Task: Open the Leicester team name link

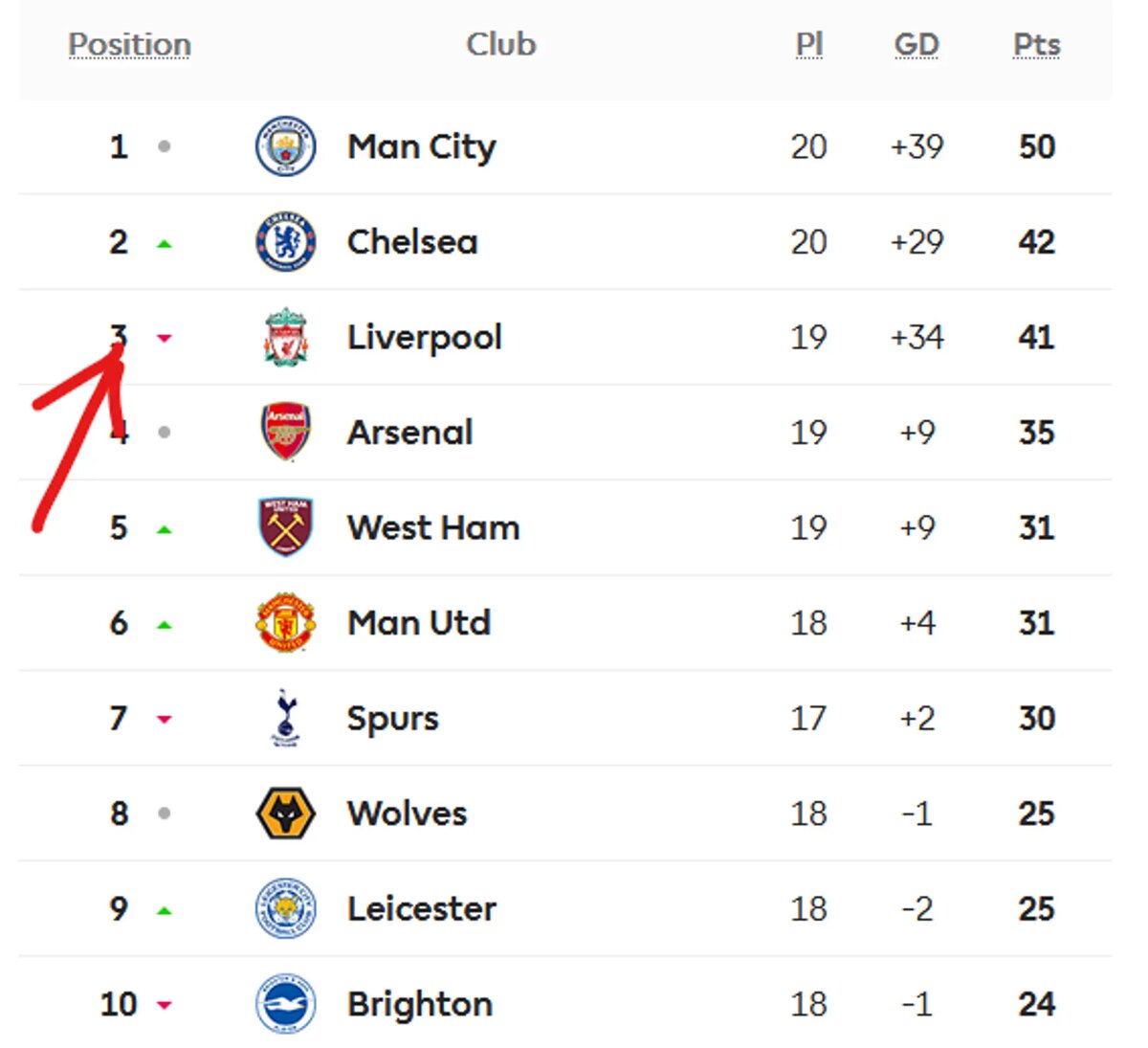Action: click(422, 908)
